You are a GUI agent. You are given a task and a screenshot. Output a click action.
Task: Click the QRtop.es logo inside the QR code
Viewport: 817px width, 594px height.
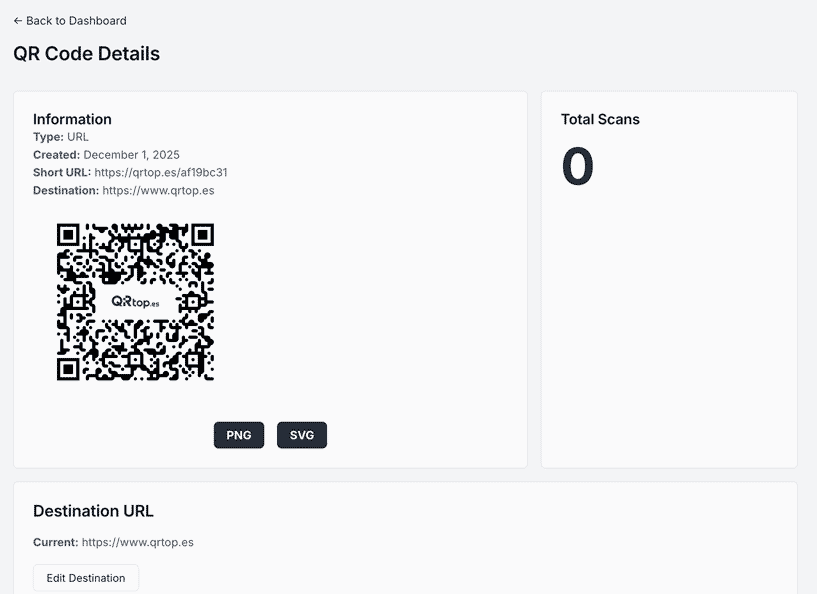pyautogui.click(x=135, y=301)
